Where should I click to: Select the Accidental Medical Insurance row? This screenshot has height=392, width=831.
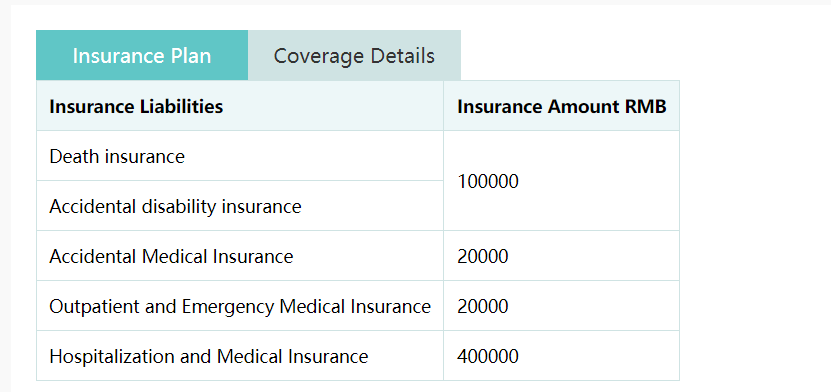point(358,256)
